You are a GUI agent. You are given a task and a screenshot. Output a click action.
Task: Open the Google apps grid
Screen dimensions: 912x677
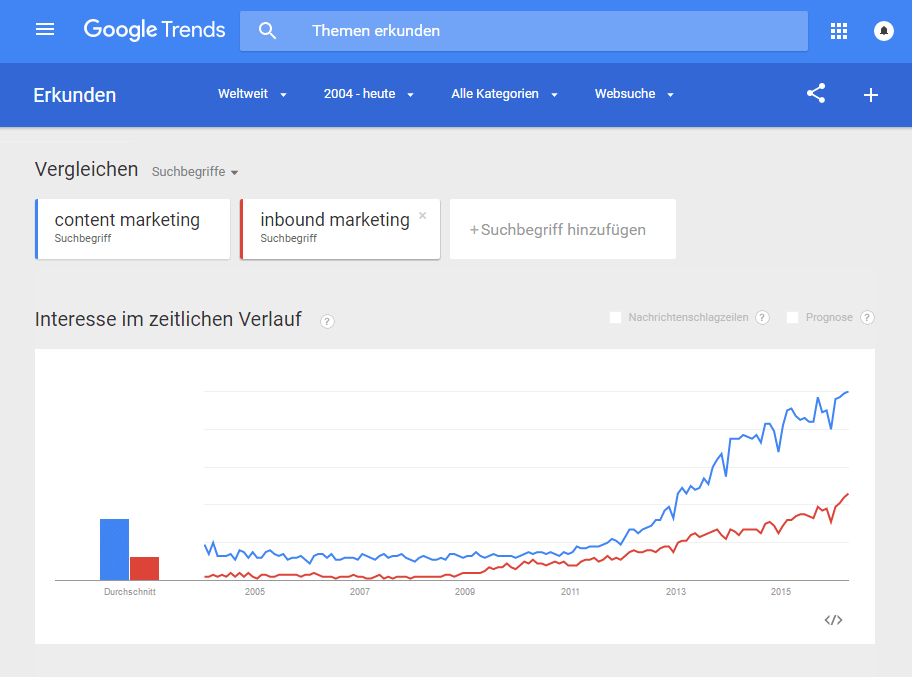[x=839, y=31]
